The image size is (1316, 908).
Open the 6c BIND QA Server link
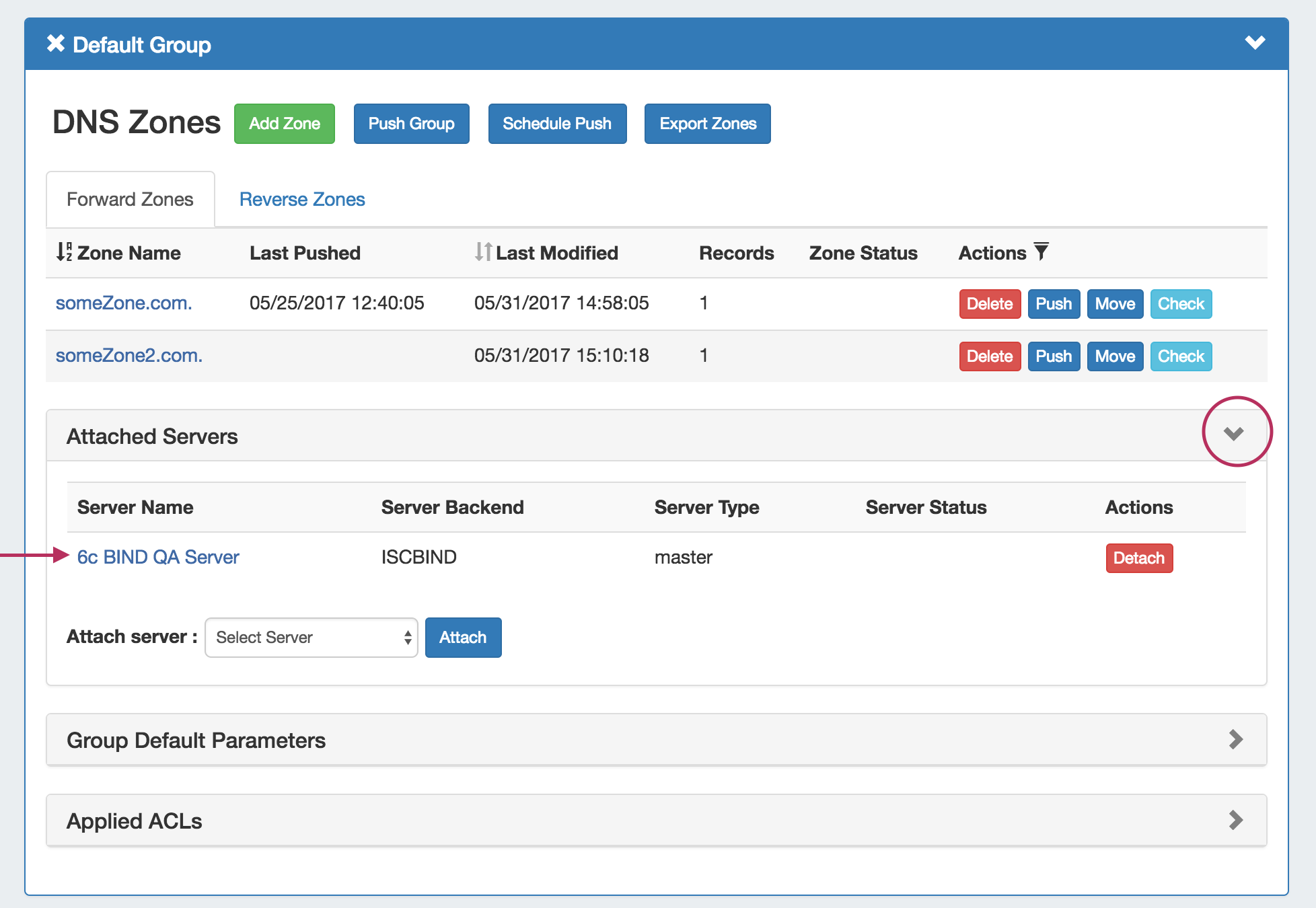[x=158, y=557]
